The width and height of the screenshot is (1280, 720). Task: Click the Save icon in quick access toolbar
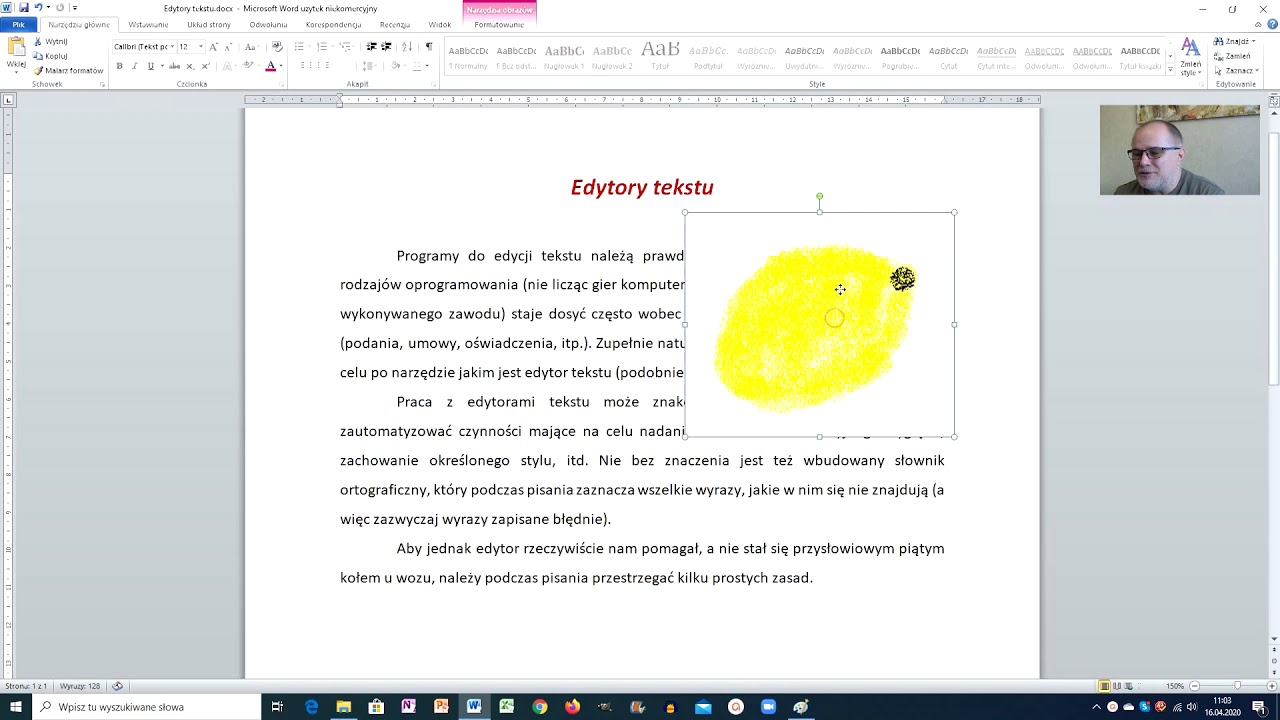tap(23, 8)
